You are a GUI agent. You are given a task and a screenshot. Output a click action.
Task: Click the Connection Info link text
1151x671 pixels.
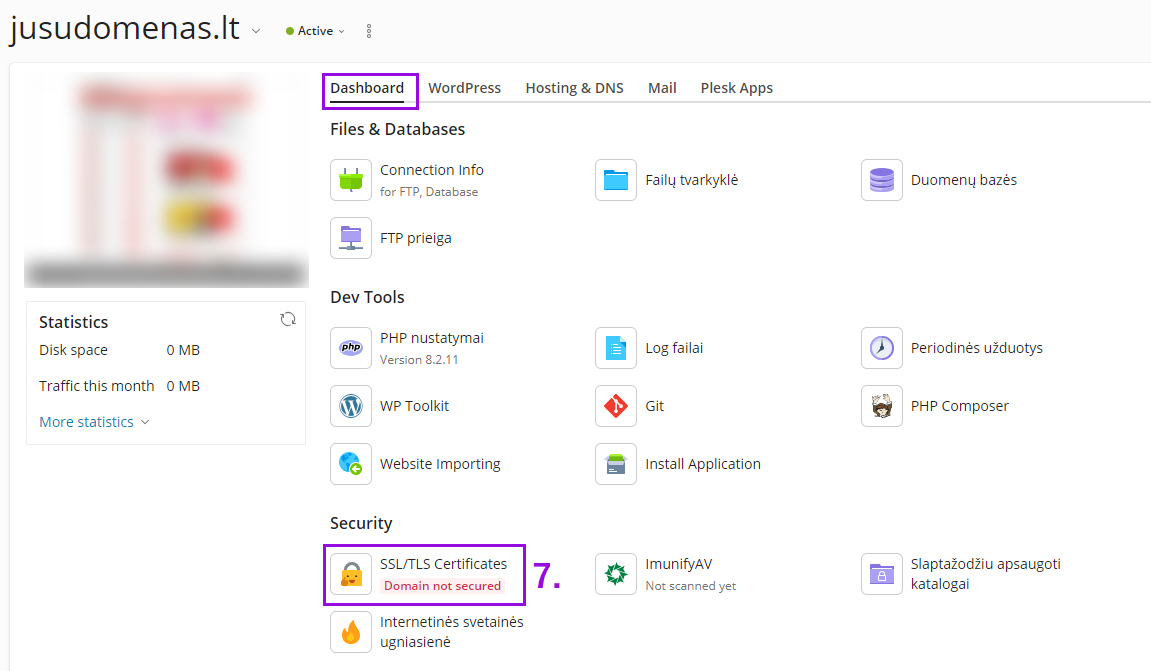pos(432,170)
